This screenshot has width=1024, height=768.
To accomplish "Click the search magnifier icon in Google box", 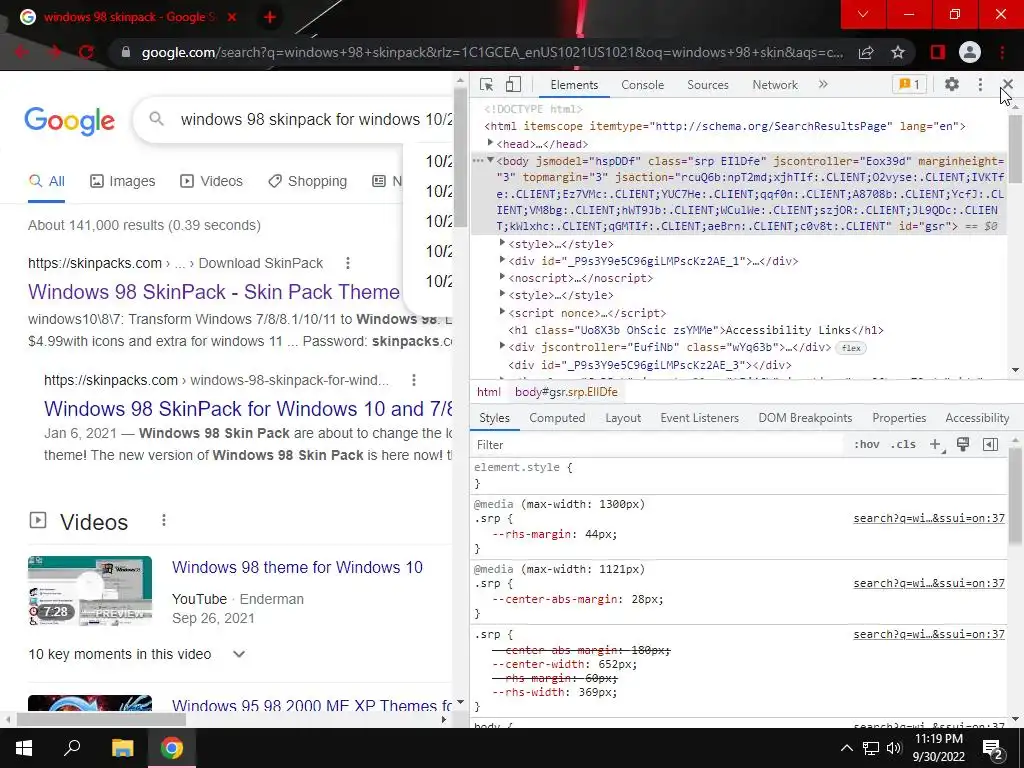I will (156, 119).
